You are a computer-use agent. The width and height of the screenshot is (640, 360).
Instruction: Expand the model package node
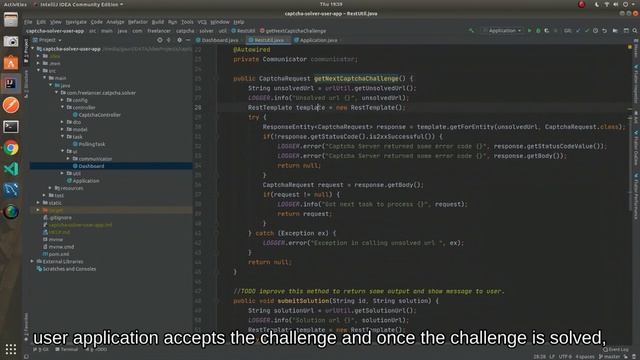click(x=62, y=129)
